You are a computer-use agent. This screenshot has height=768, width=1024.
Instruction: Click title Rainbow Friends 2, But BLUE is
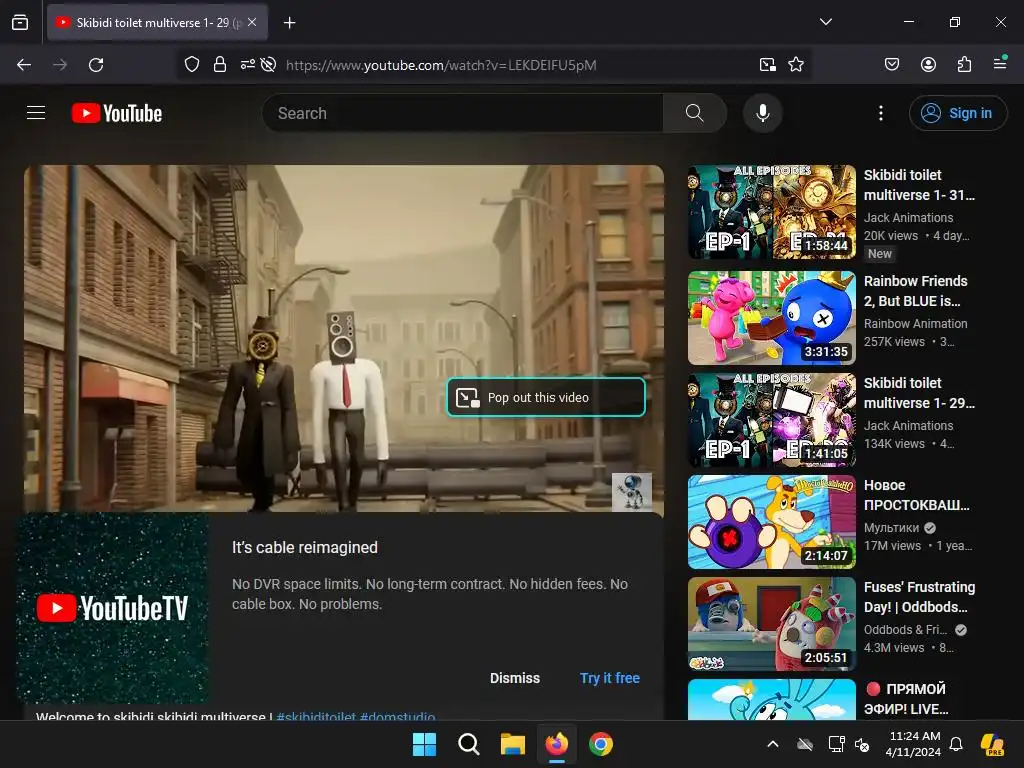pyautogui.click(x=916, y=291)
